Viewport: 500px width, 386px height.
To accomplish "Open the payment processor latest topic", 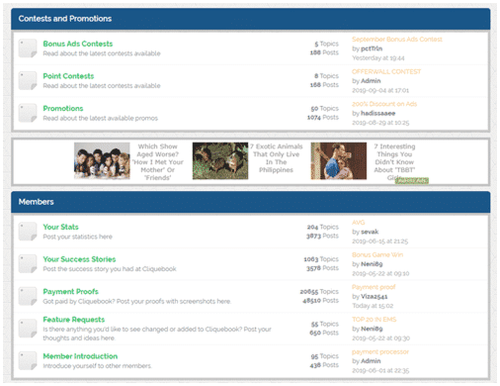I will point(380,352).
